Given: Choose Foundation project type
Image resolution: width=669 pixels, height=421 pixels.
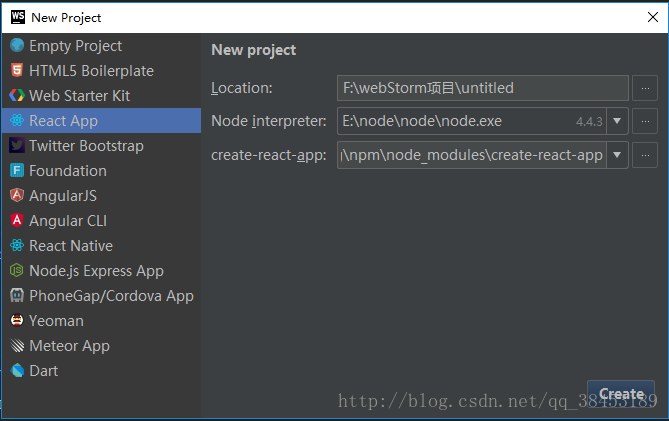Looking at the screenshot, I should [102, 171].
